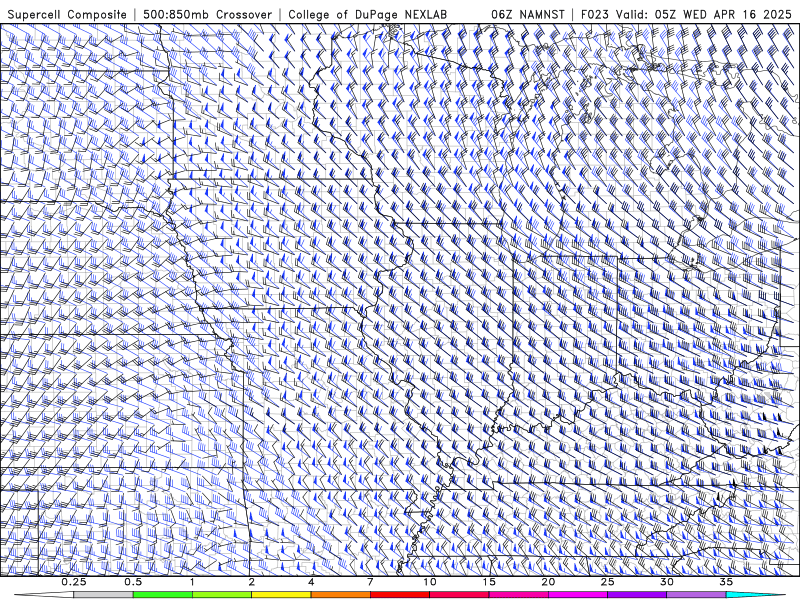Click the legend value 30
The width and height of the screenshot is (800, 600).
coord(667,582)
